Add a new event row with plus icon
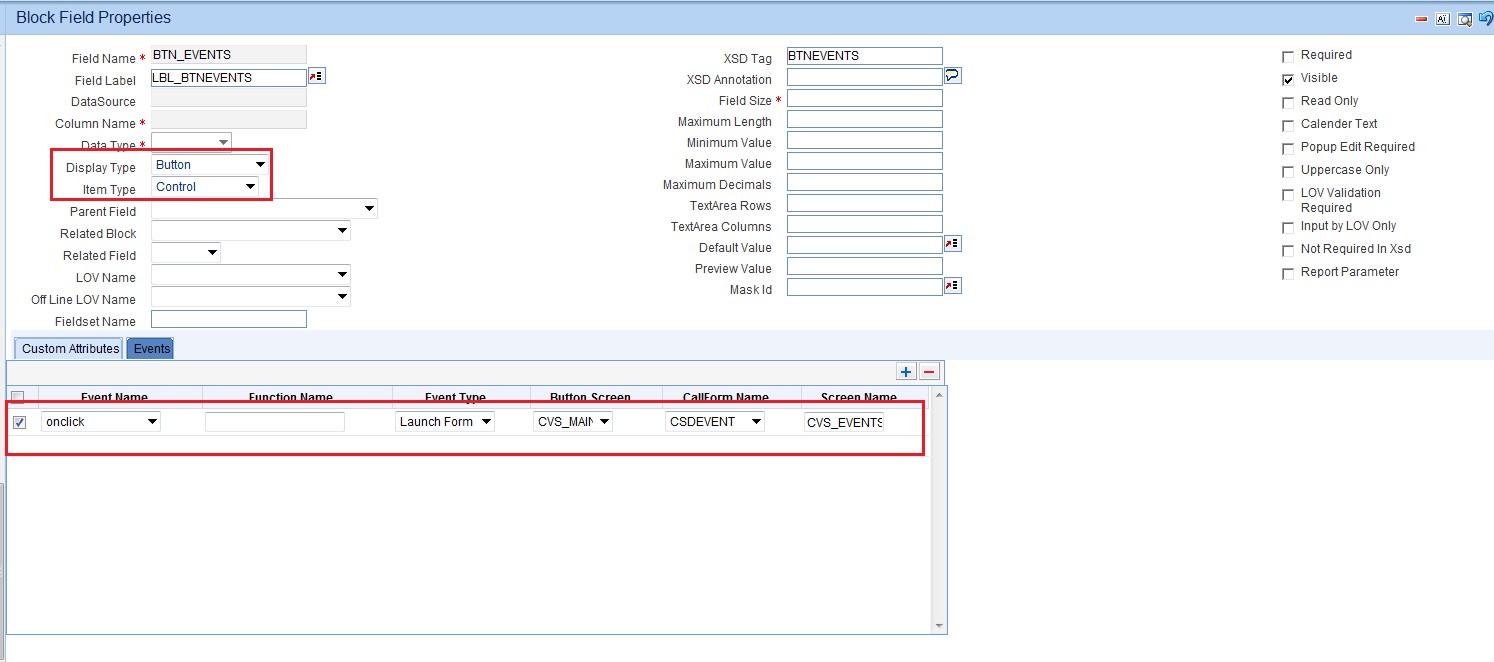The image size is (1494, 662). click(x=906, y=372)
